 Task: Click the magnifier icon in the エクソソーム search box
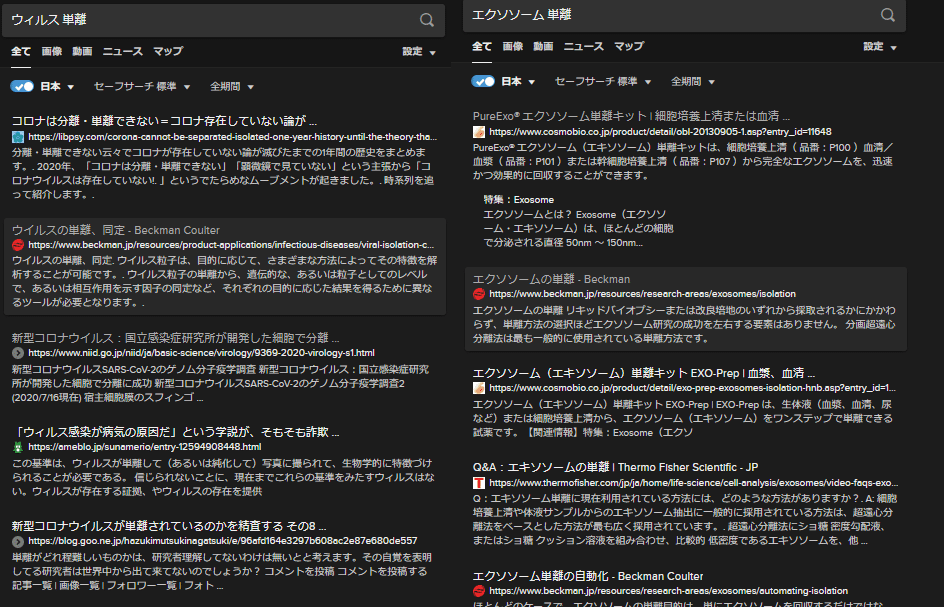pyautogui.click(x=886, y=15)
